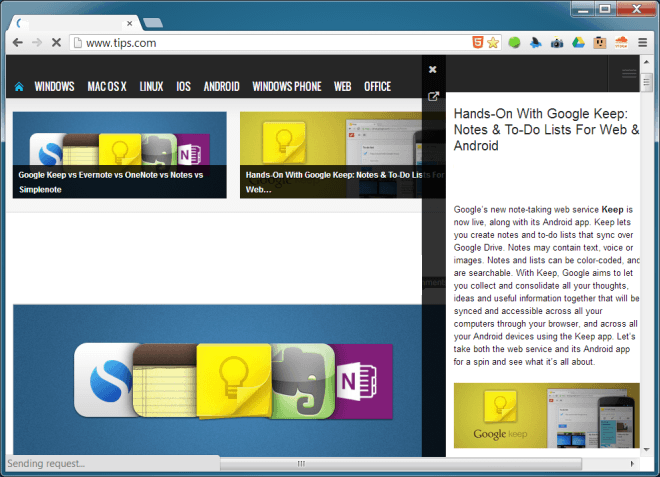Open the blue bird extension icon
Viewport: 660px width, 477px height.
click(535, 43)
